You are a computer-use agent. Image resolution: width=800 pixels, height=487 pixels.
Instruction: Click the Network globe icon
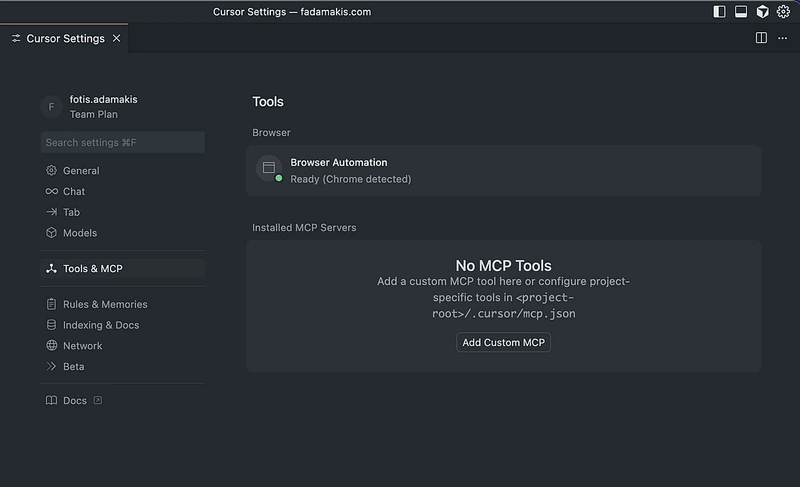(x=52, y=345)
